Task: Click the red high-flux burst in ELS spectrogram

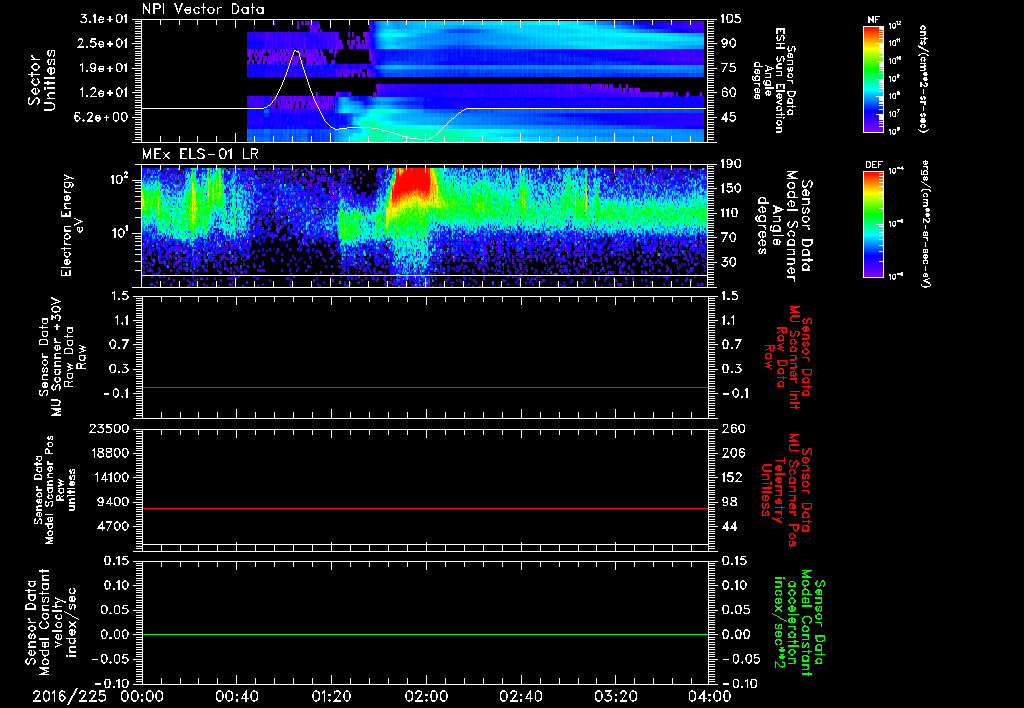Action: pyautogui.click(x=411, y=183)
